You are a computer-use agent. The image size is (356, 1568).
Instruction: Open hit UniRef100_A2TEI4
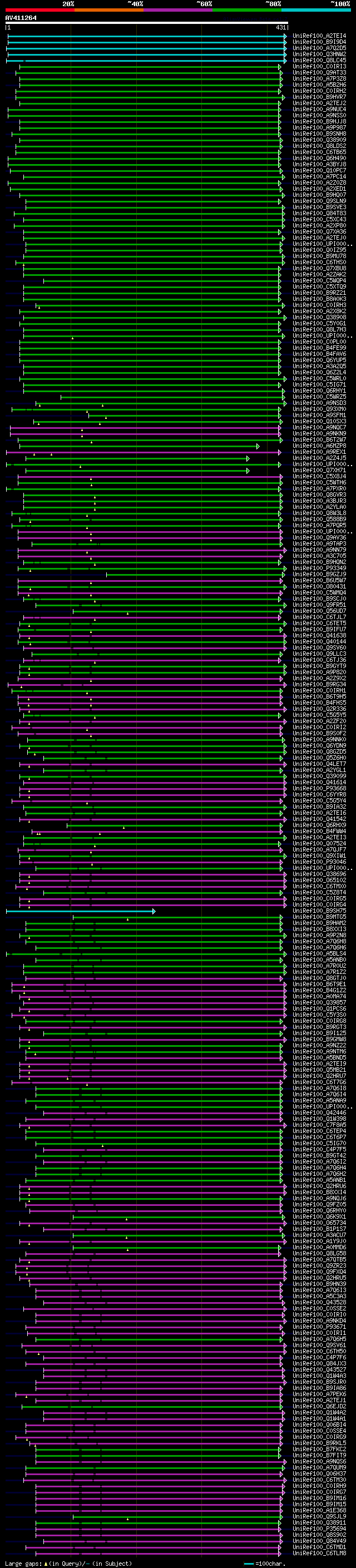click(x=319, y=36)
